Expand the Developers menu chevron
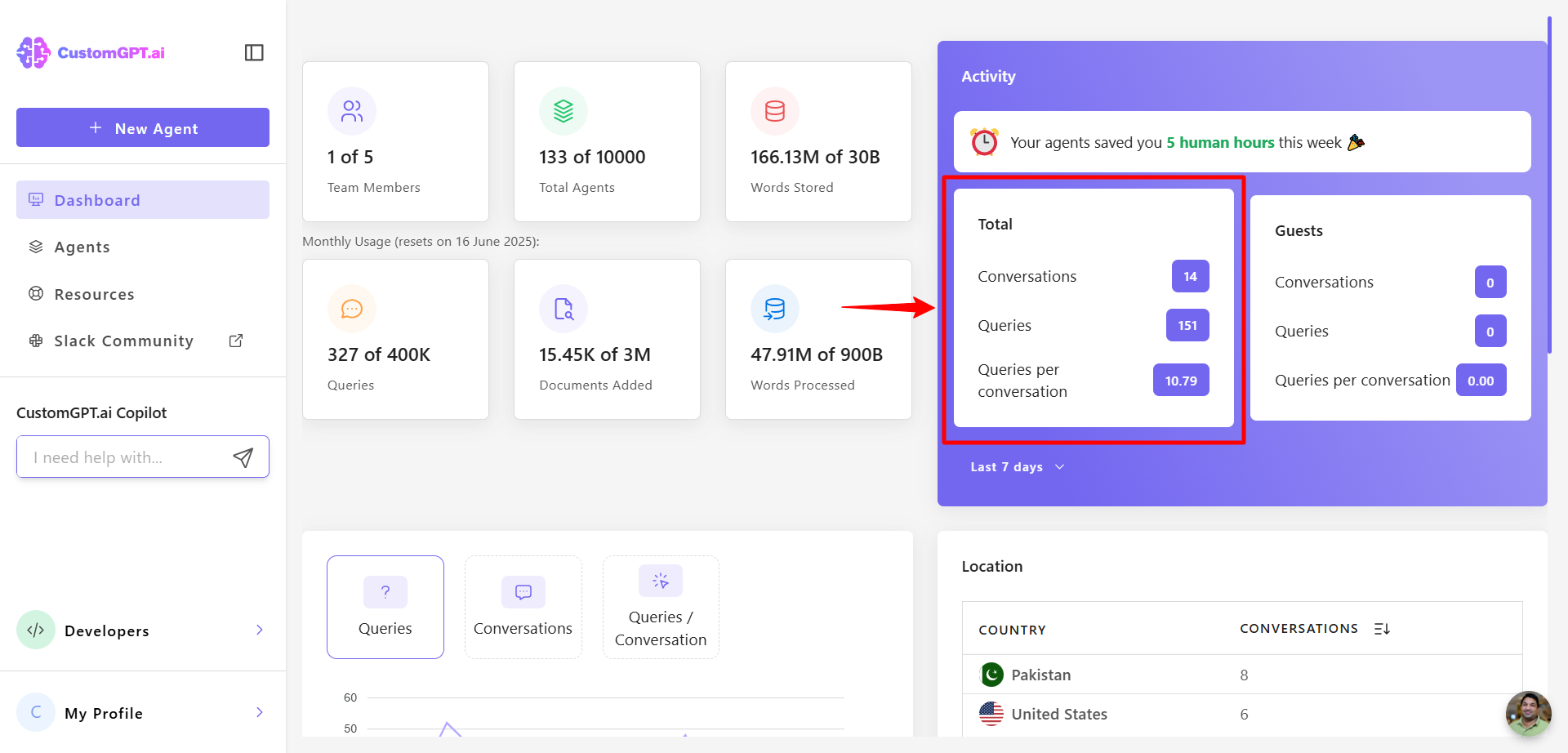1568x753 pixels. pos(260,630)
